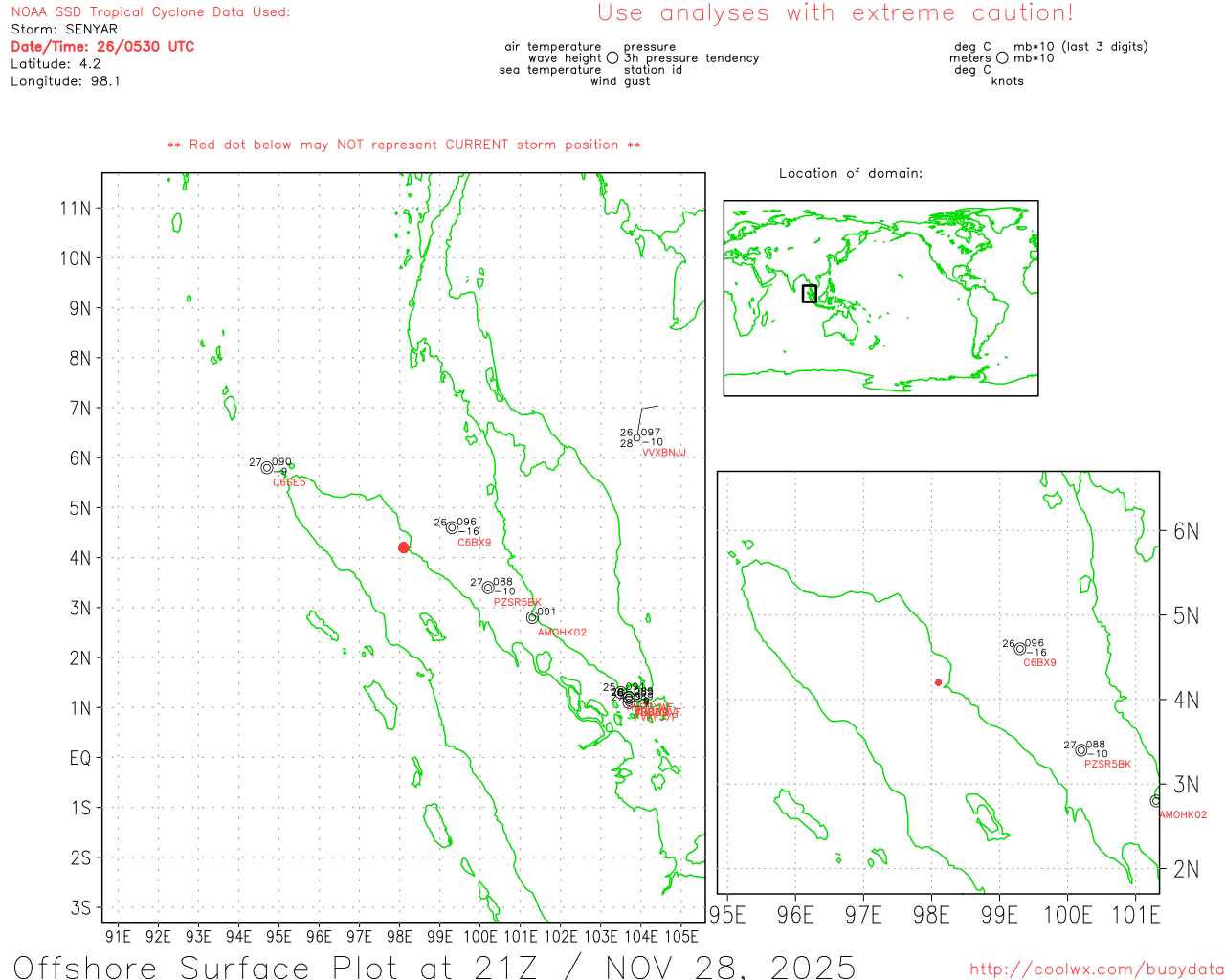Click the red storm position dot on main map
Viewport: 1225px width, 980px height.
(404, 547)
